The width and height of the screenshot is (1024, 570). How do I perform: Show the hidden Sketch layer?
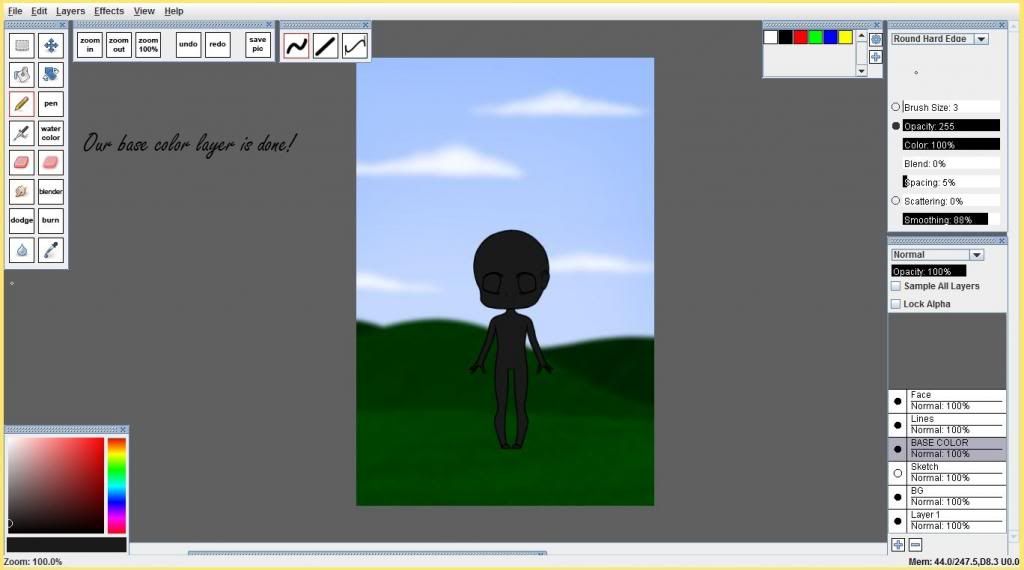pyautogui.click(x=897, y=473)
